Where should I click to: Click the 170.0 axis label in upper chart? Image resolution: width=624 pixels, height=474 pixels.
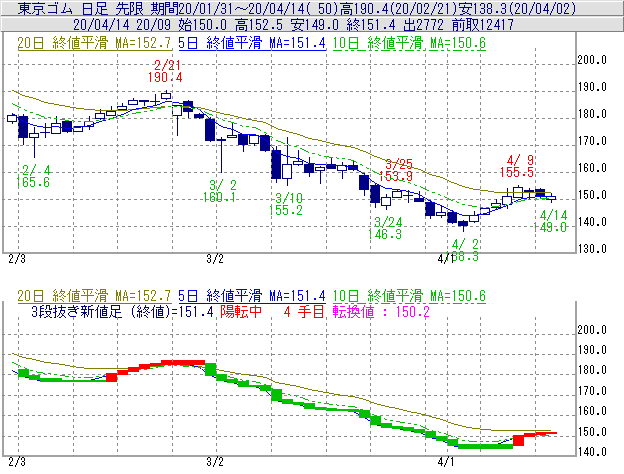click(593, 140)
